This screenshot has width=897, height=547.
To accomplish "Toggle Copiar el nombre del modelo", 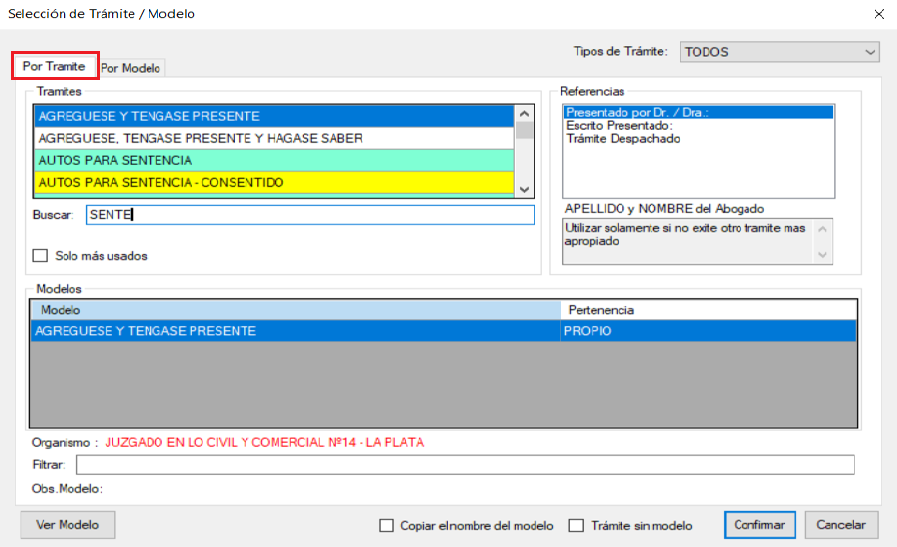I will click(387, 525).
